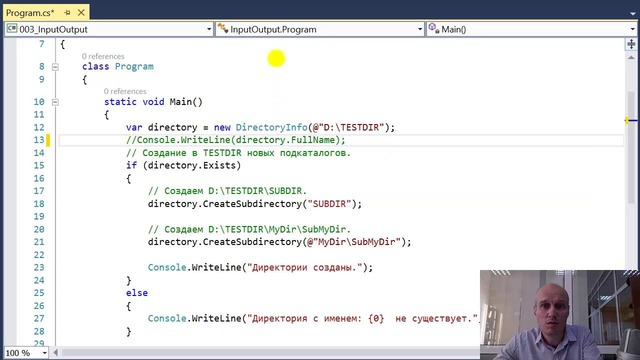Click the "SUBDIR" string on line 18

[329, 204]
